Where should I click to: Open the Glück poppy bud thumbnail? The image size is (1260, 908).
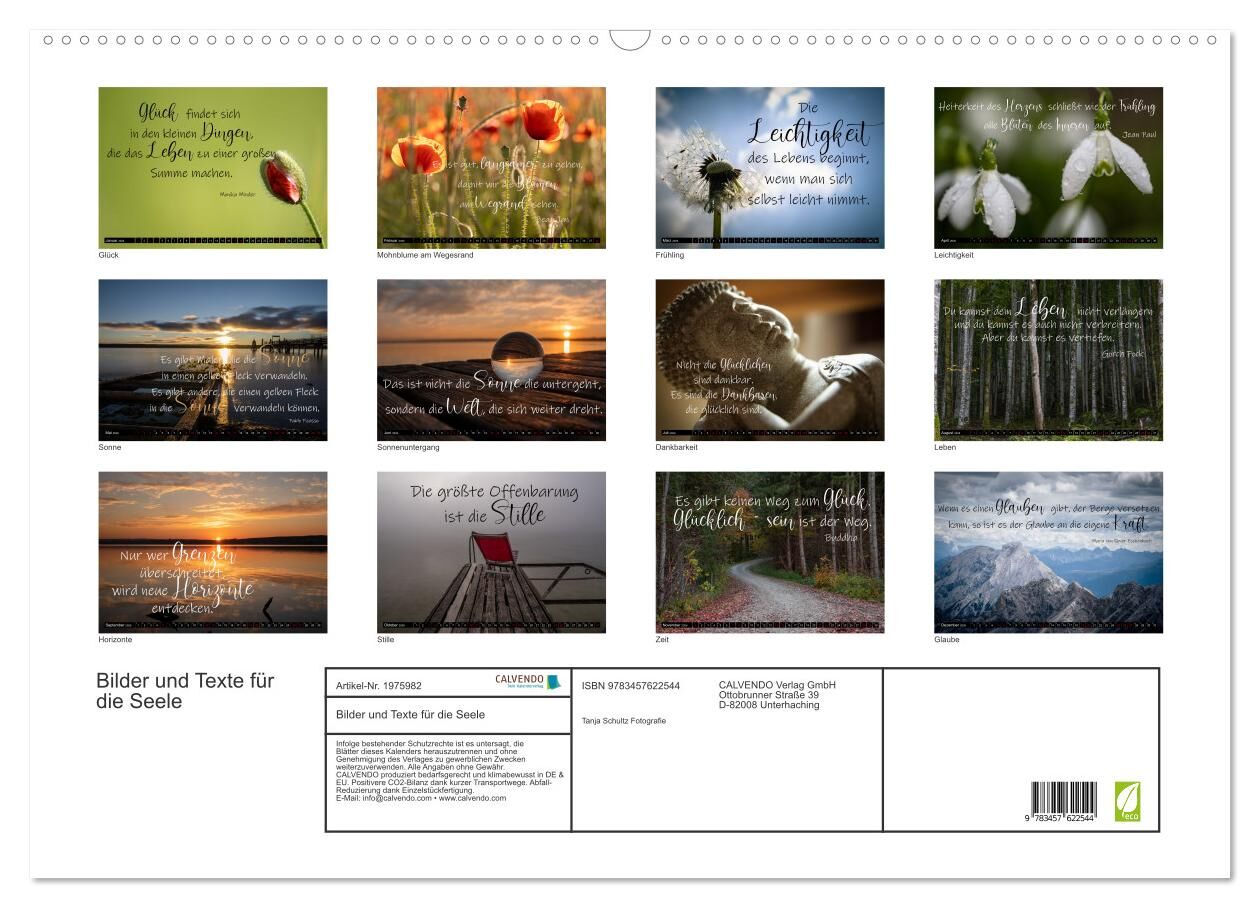213,167
